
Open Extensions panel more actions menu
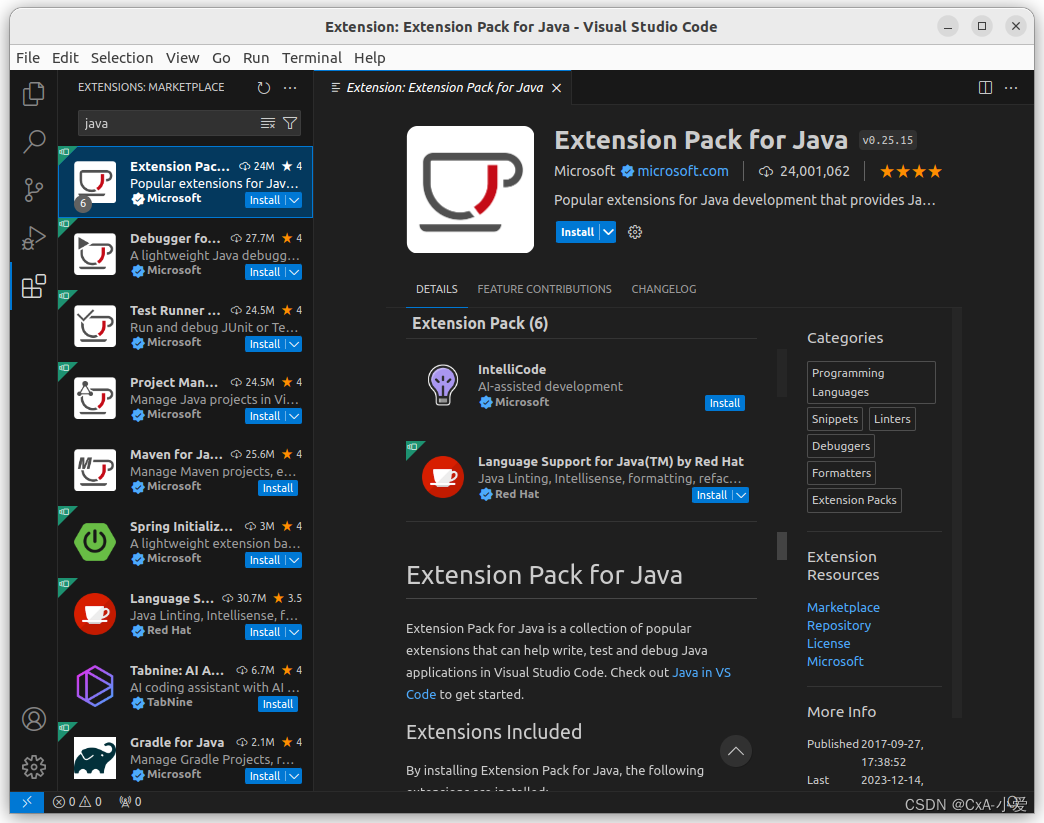(x=290, y=87)
